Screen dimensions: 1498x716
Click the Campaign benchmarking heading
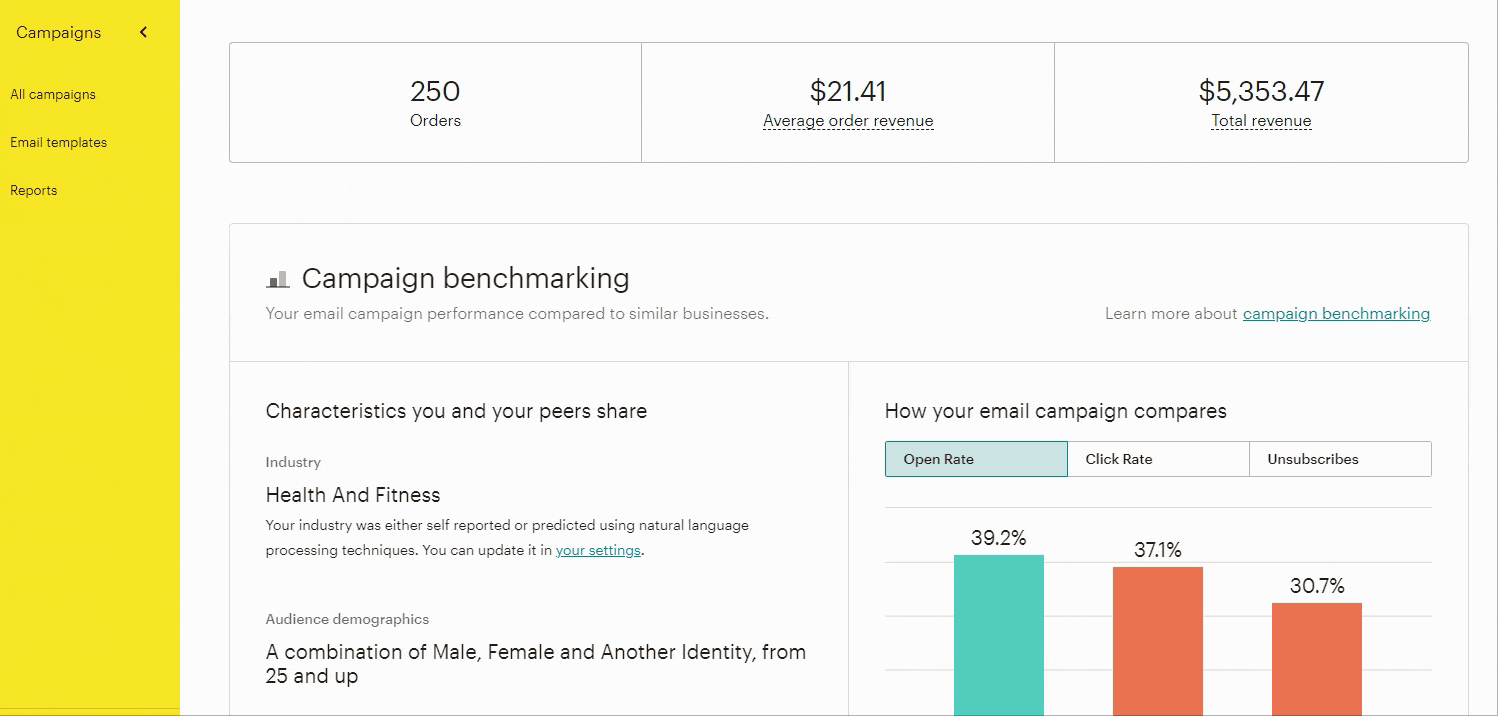(x=466, y=278)
